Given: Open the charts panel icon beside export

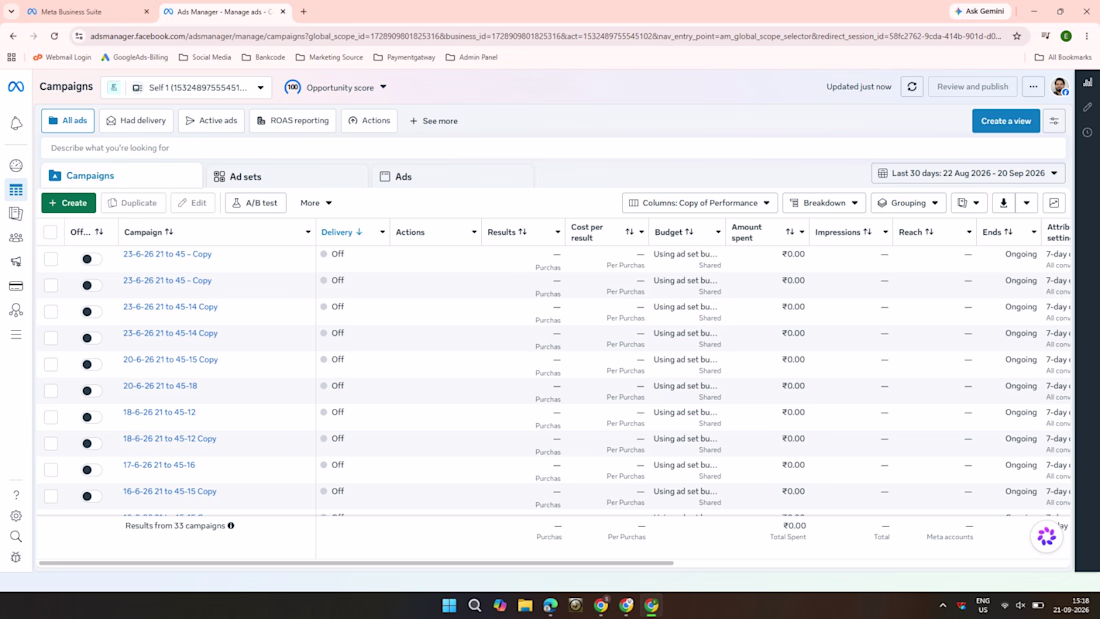Looking at the screenshot, I should [1054, 203].
